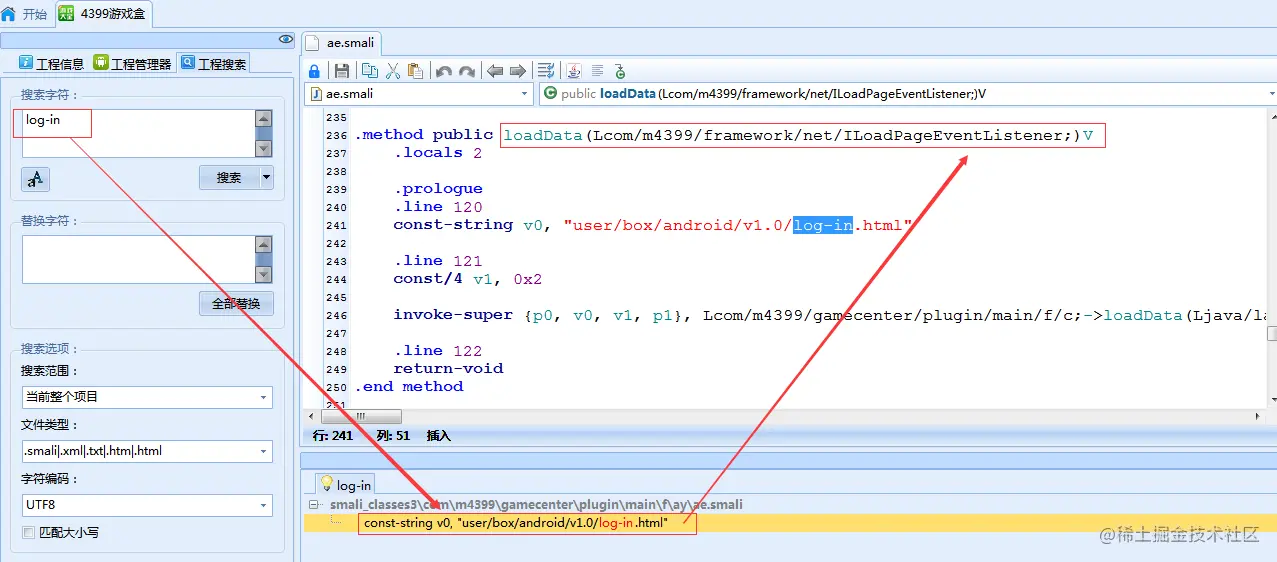1277x562 pixels.
Task: Click the 搜索 search button
Action: (x=229, y=178)
